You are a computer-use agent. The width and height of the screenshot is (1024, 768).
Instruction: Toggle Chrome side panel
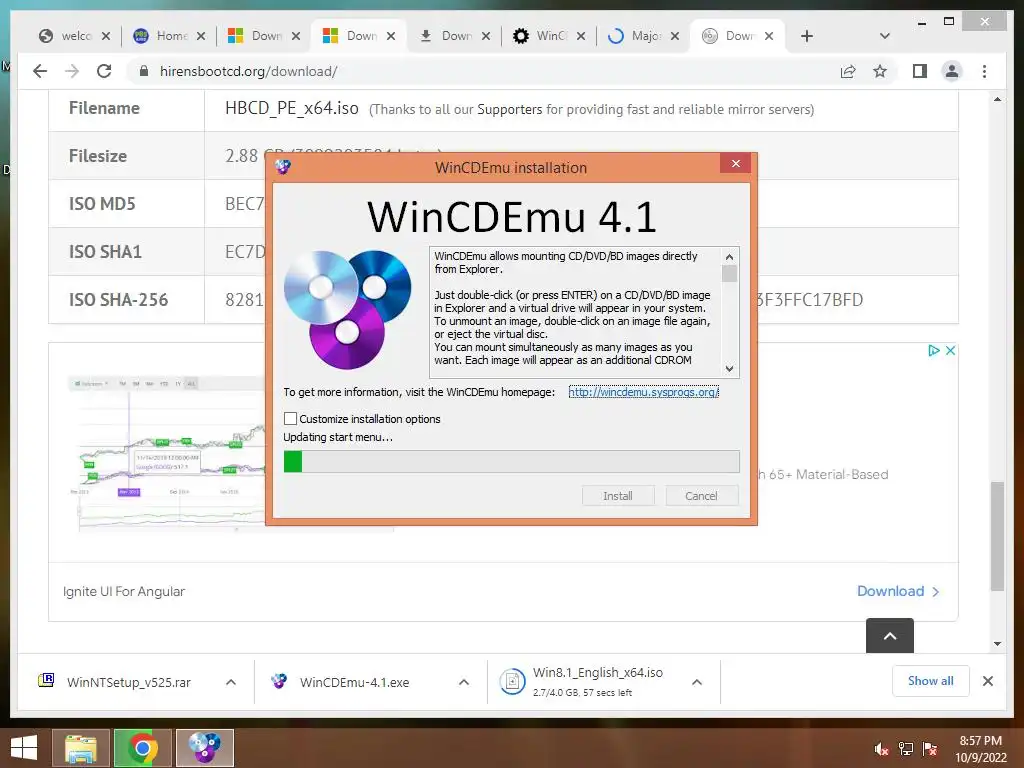coord(920,71)
